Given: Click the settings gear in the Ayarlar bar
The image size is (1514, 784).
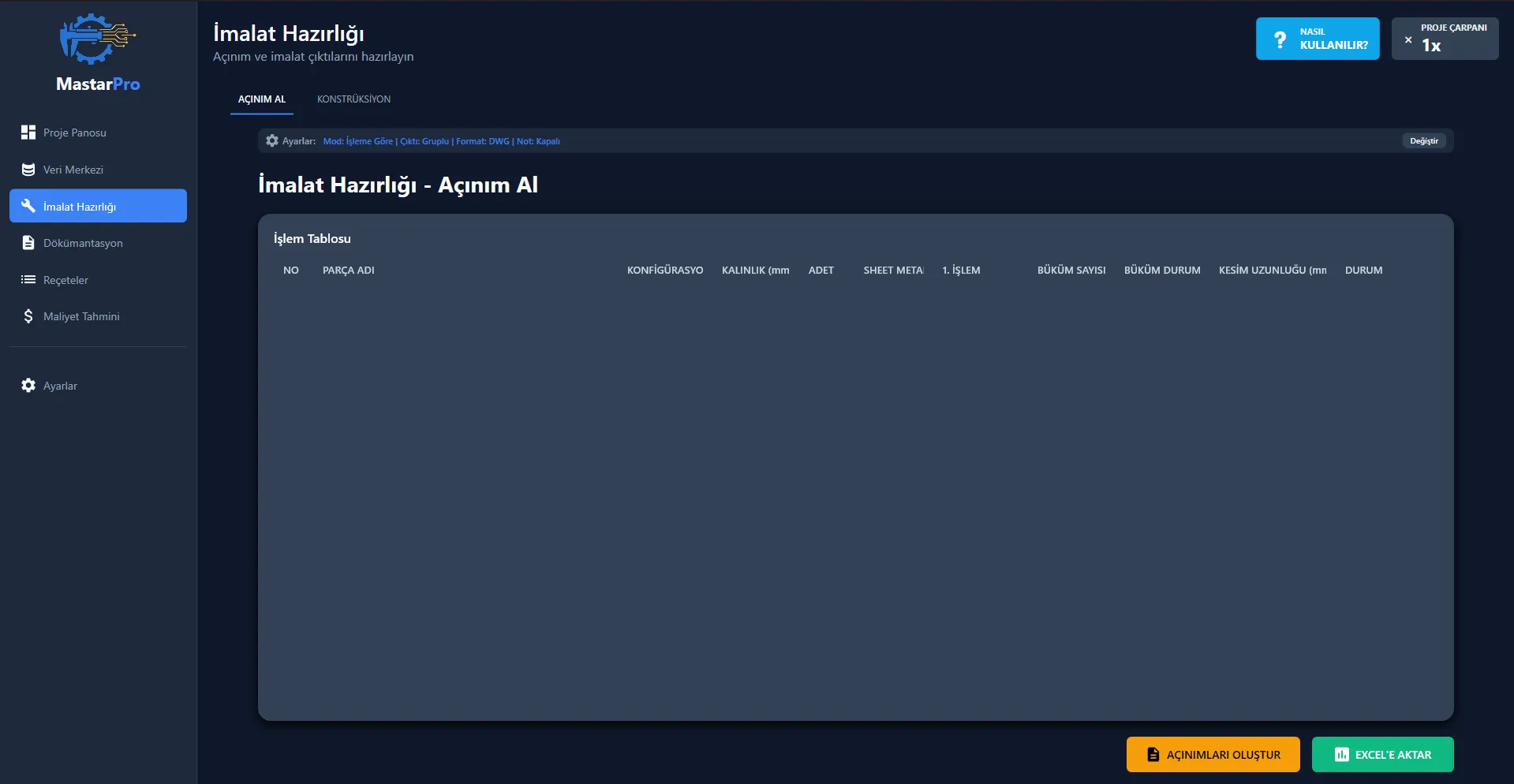Looking at the screenshot, I should pos(272,141).
